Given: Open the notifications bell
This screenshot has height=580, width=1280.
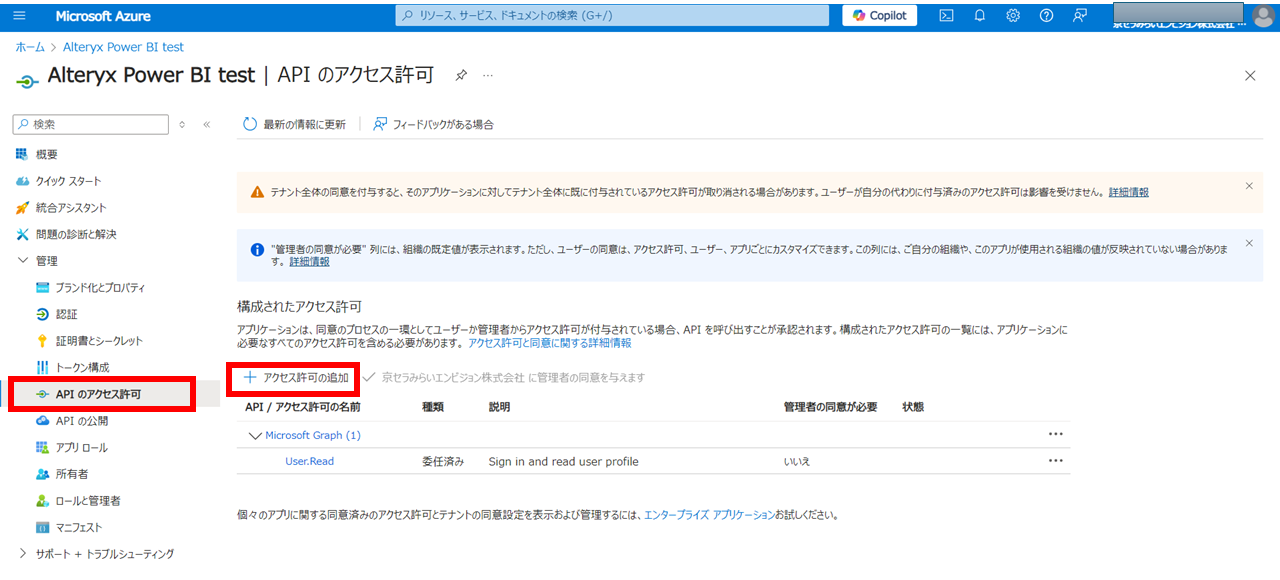Looking at the screenshot, I should [x=980, y=16].
